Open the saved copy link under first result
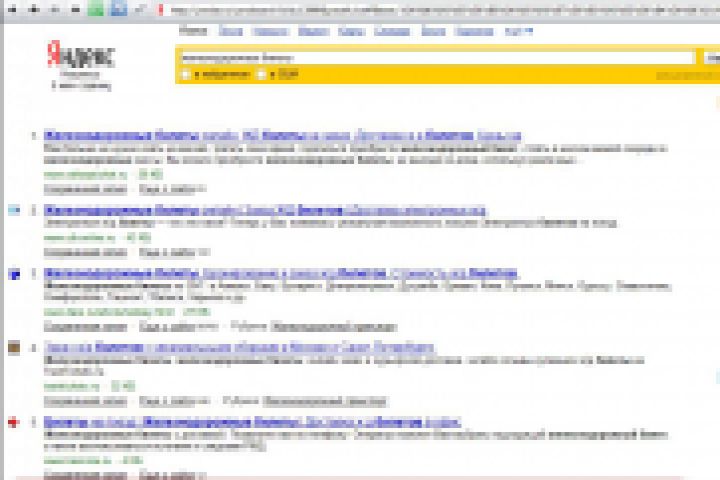The width and height of the screenshot is (720, 480). click(85, 189)
